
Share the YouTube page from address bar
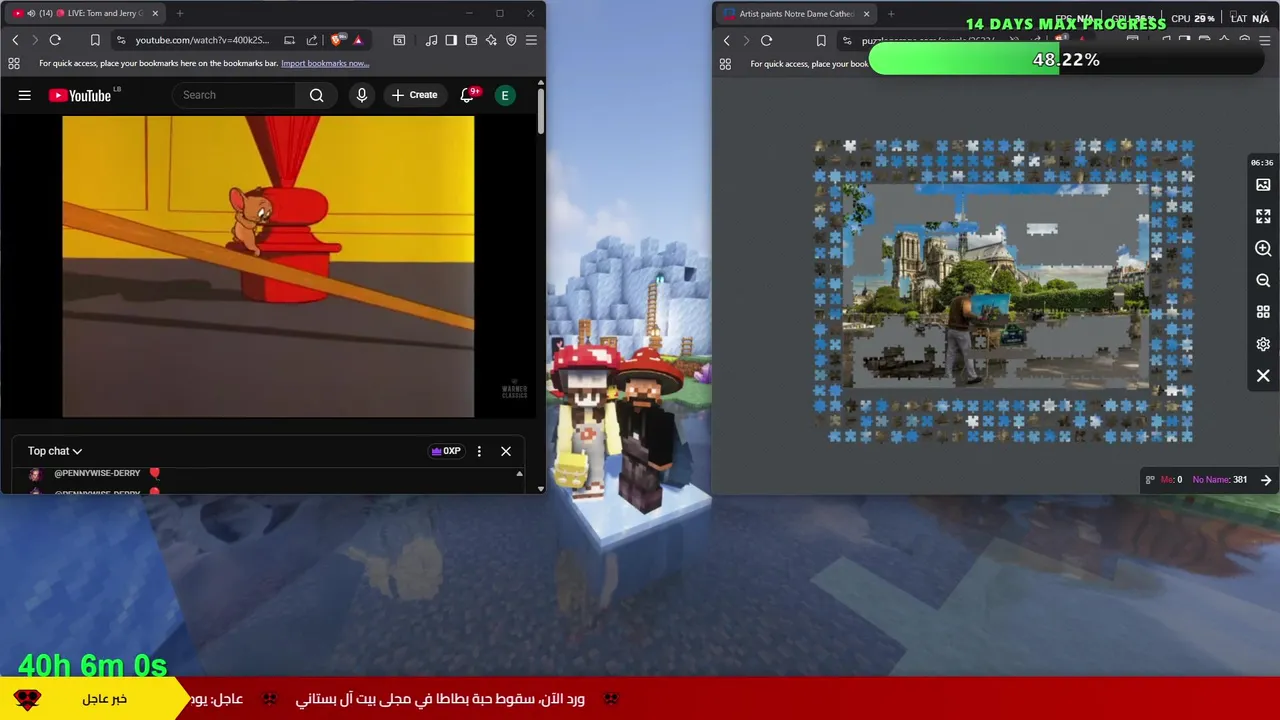[x=312, y=40]
